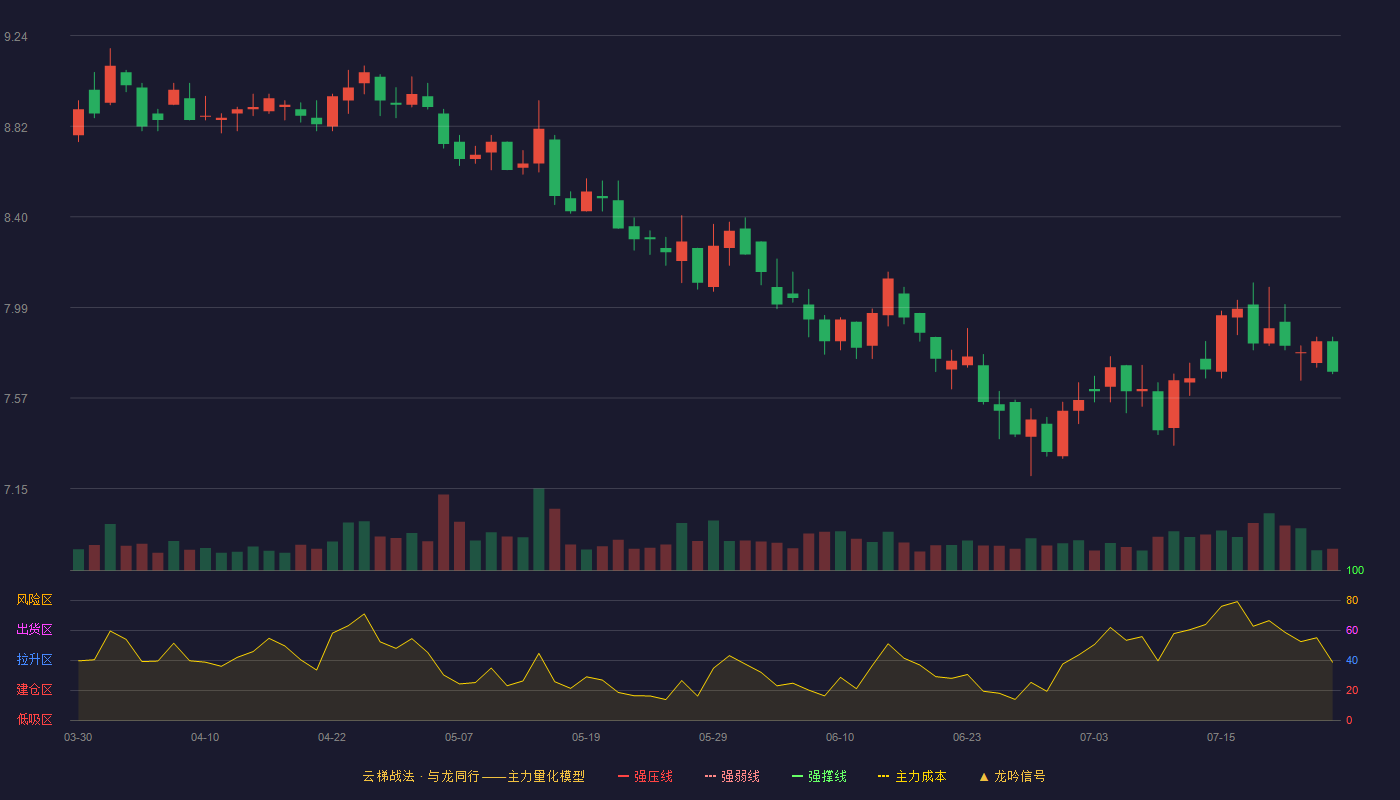The image size is (1400, 800).
Task: Click the 04-10 date axis label
Action: 205,737
